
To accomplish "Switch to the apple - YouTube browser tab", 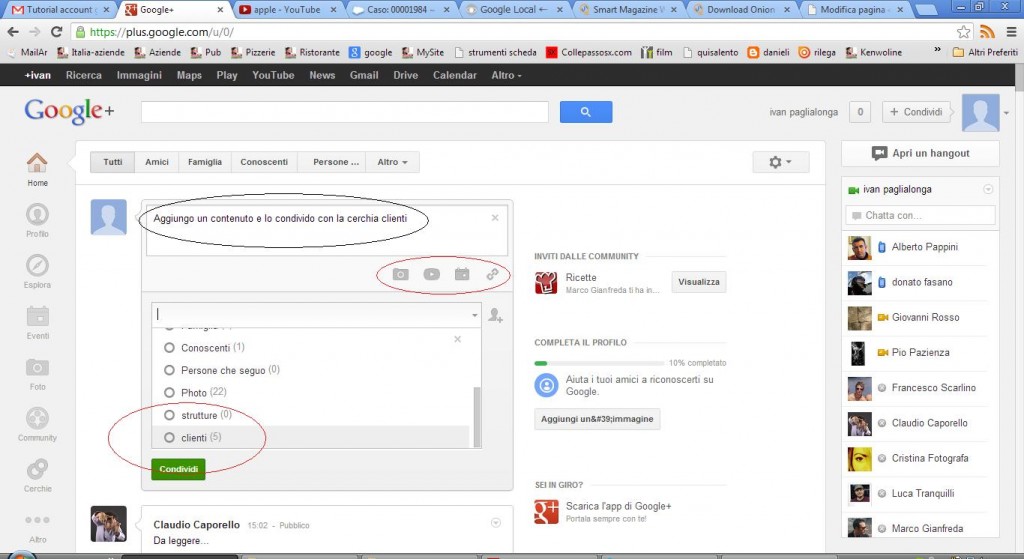I will 287,10.
